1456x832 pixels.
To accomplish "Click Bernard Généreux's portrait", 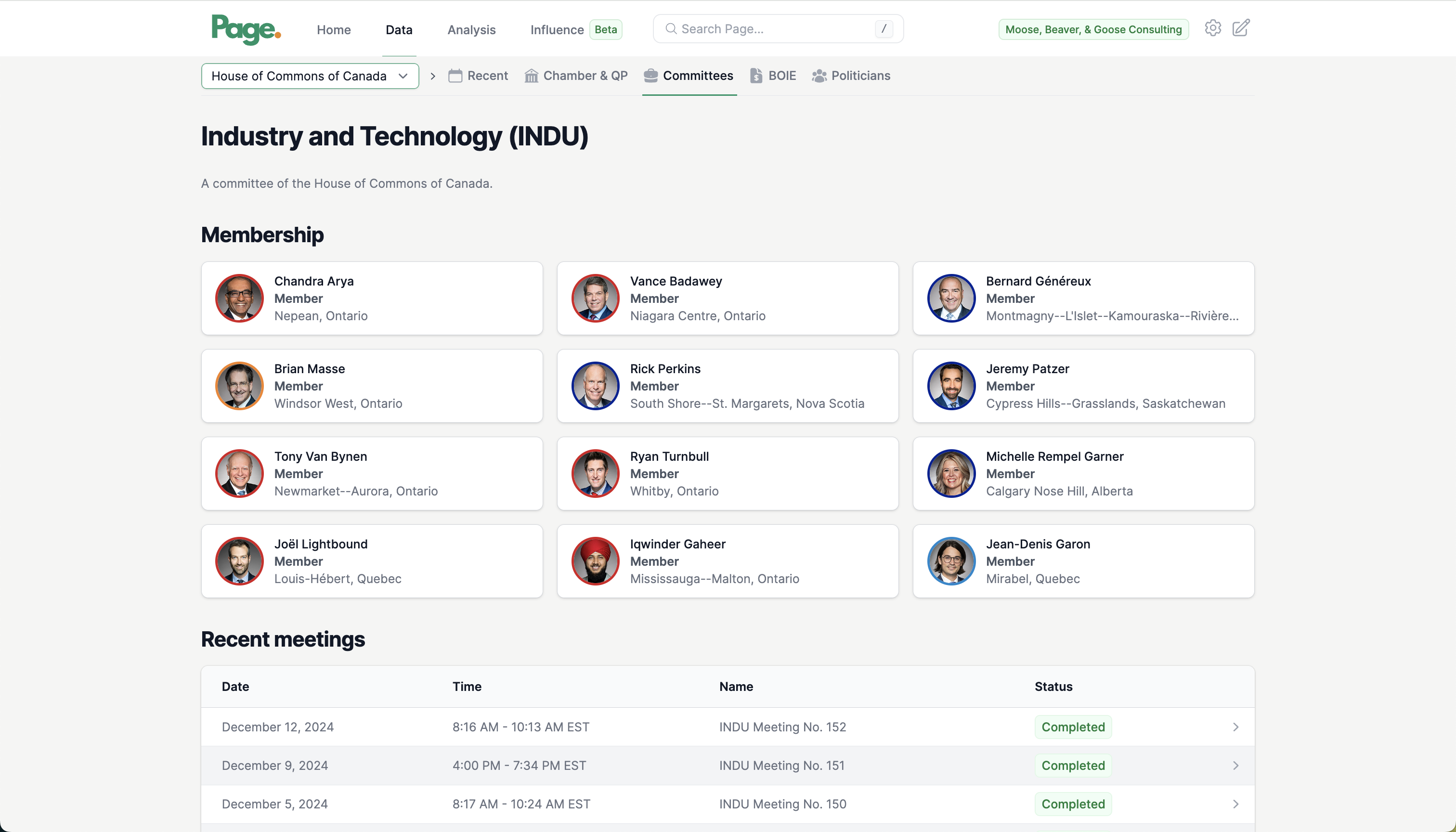I will (x=951, y=299).
